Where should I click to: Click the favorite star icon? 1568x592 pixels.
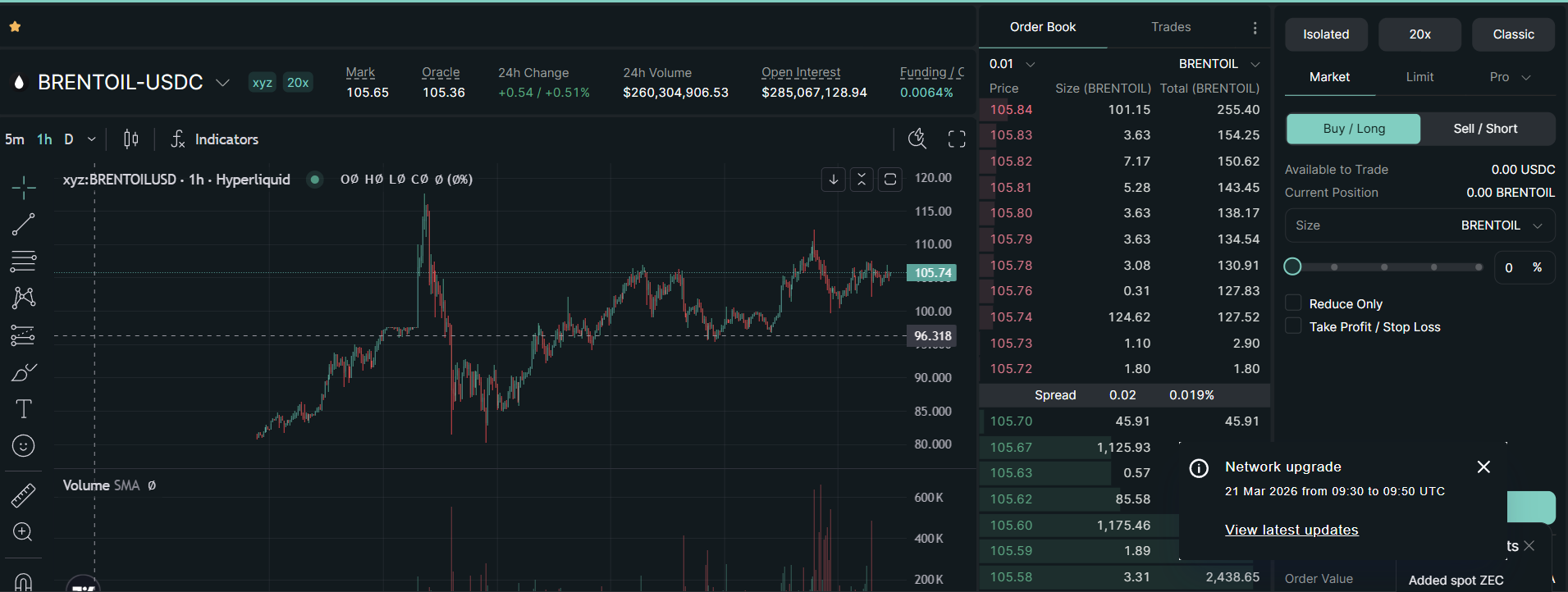coord(15,27)
